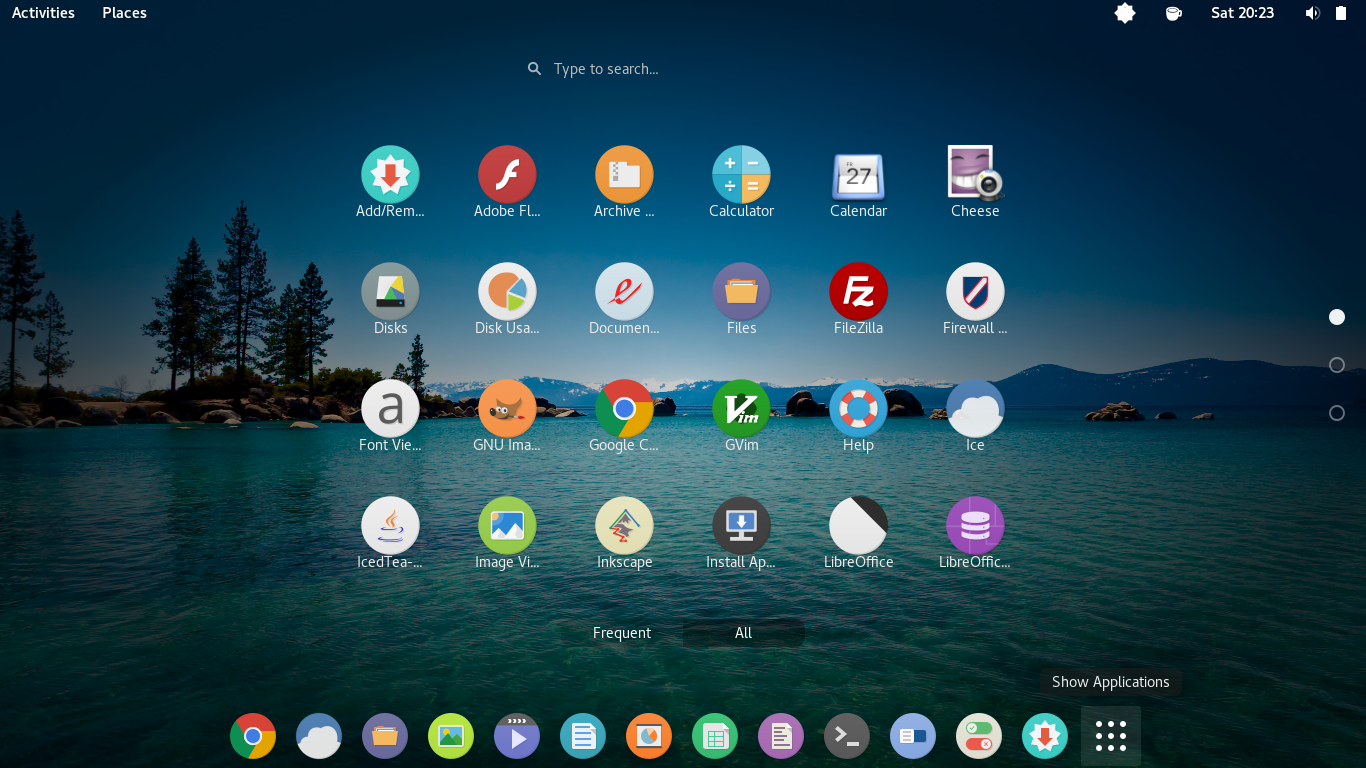Image resolution: width=1366 pixels, height=768 pixels.
Task: Open the Files folder icon in the dock
Action: tap(385, 737)
